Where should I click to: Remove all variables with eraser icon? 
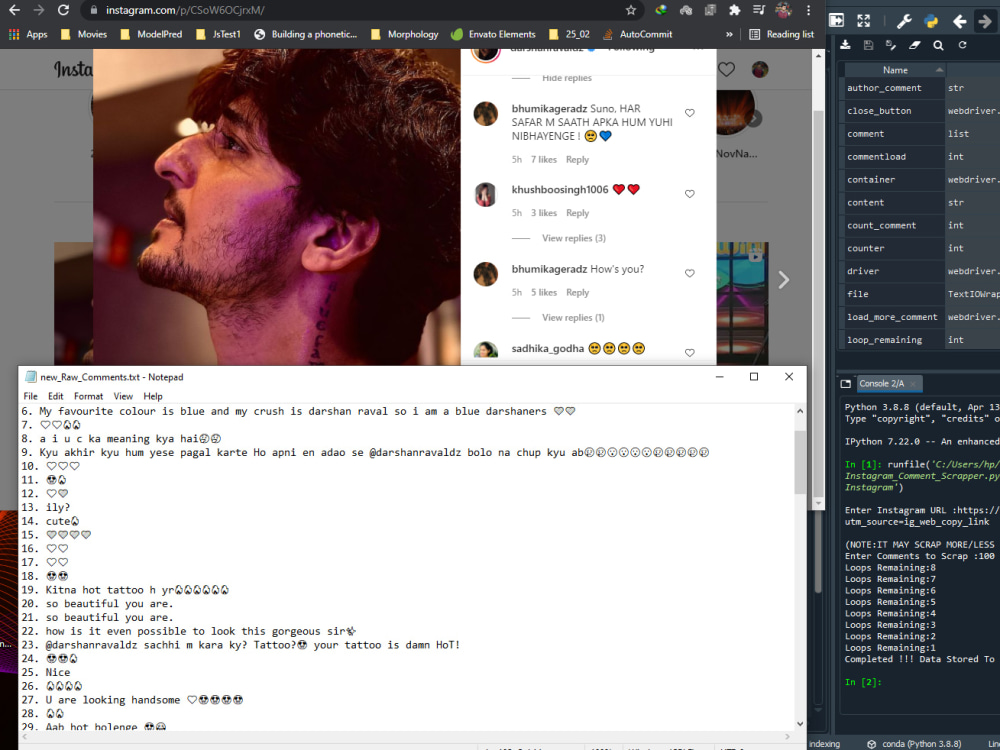coord(915,45)
